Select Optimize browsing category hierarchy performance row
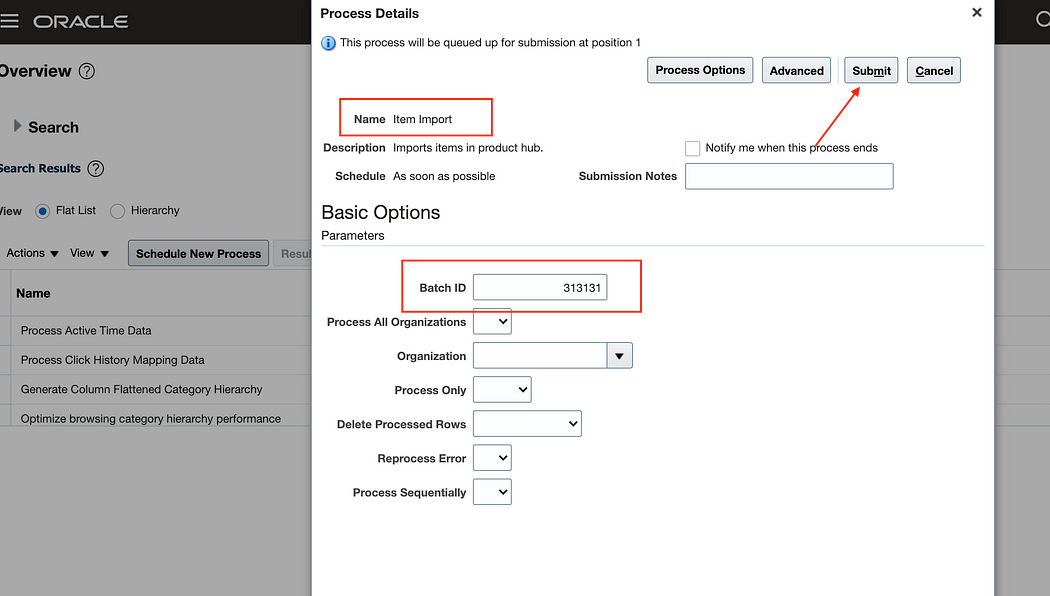Screen dimensions: 1050x596 pos(151,419)
